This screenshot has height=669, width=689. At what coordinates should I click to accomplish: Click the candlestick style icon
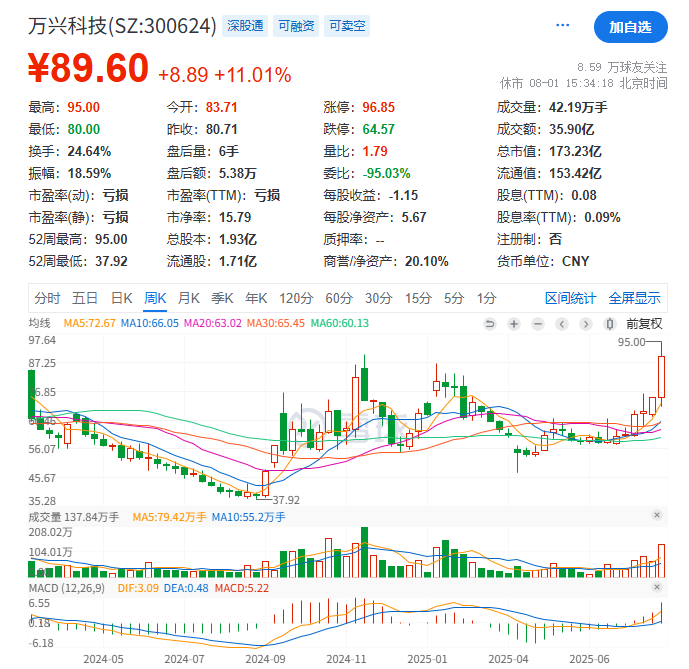(609, 324)
